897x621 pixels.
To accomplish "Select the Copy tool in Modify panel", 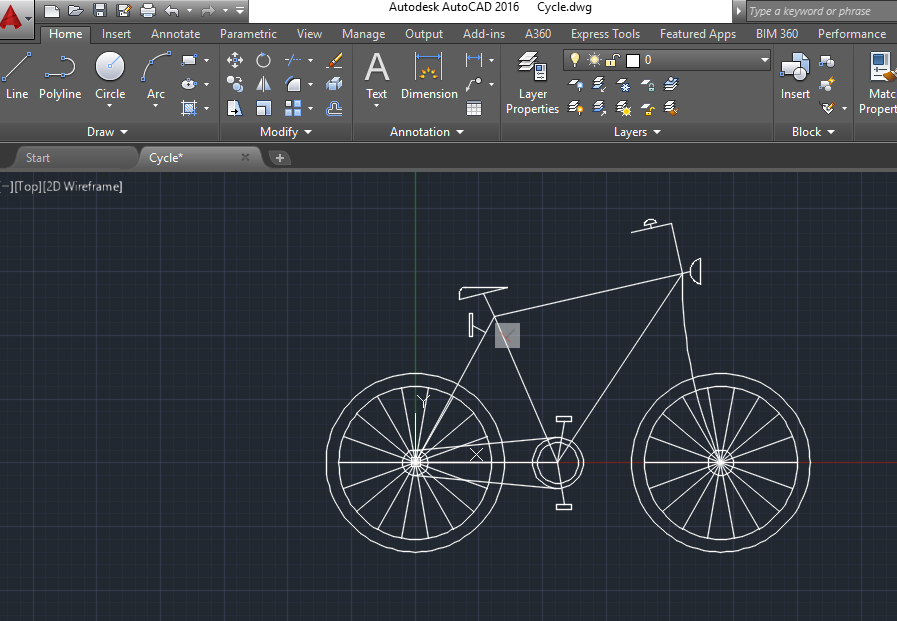I will pyautogui.click(x=235, y=84).
